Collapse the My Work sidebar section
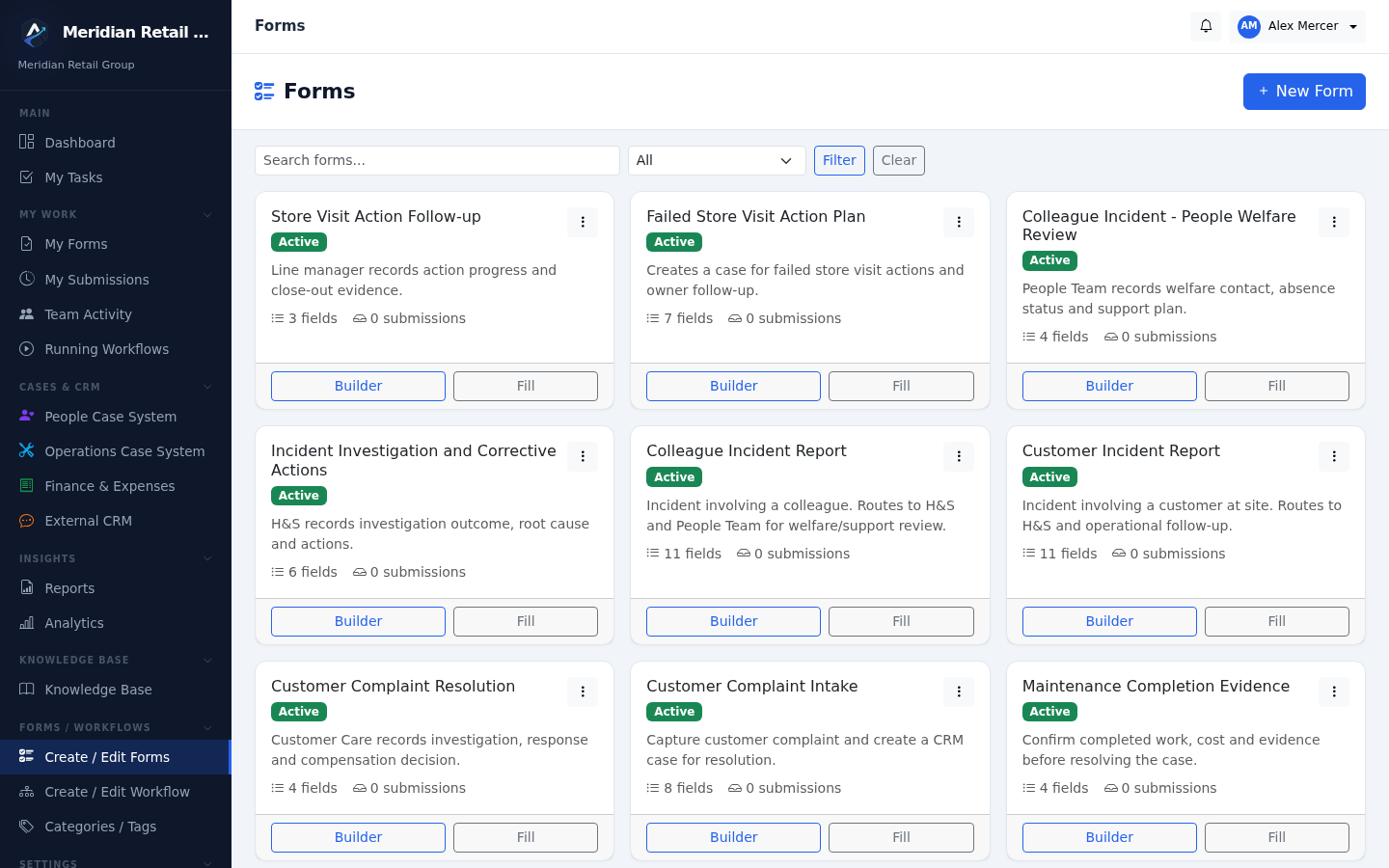The height and width of the screenshot is (868, 1389). [207, 214]
